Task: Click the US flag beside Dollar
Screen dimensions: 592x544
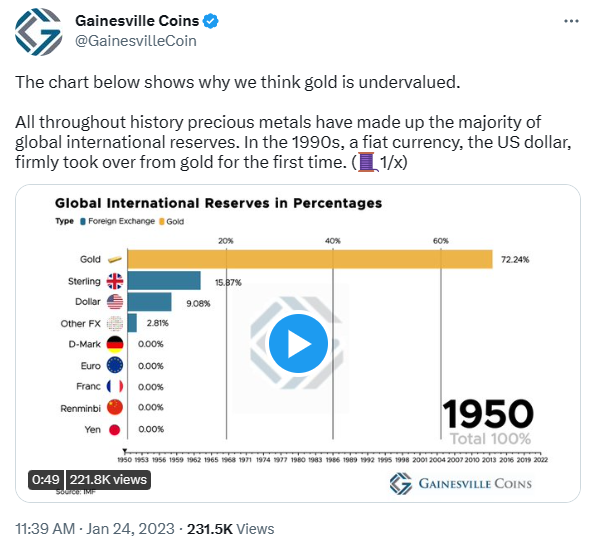Action: point(115,302)
